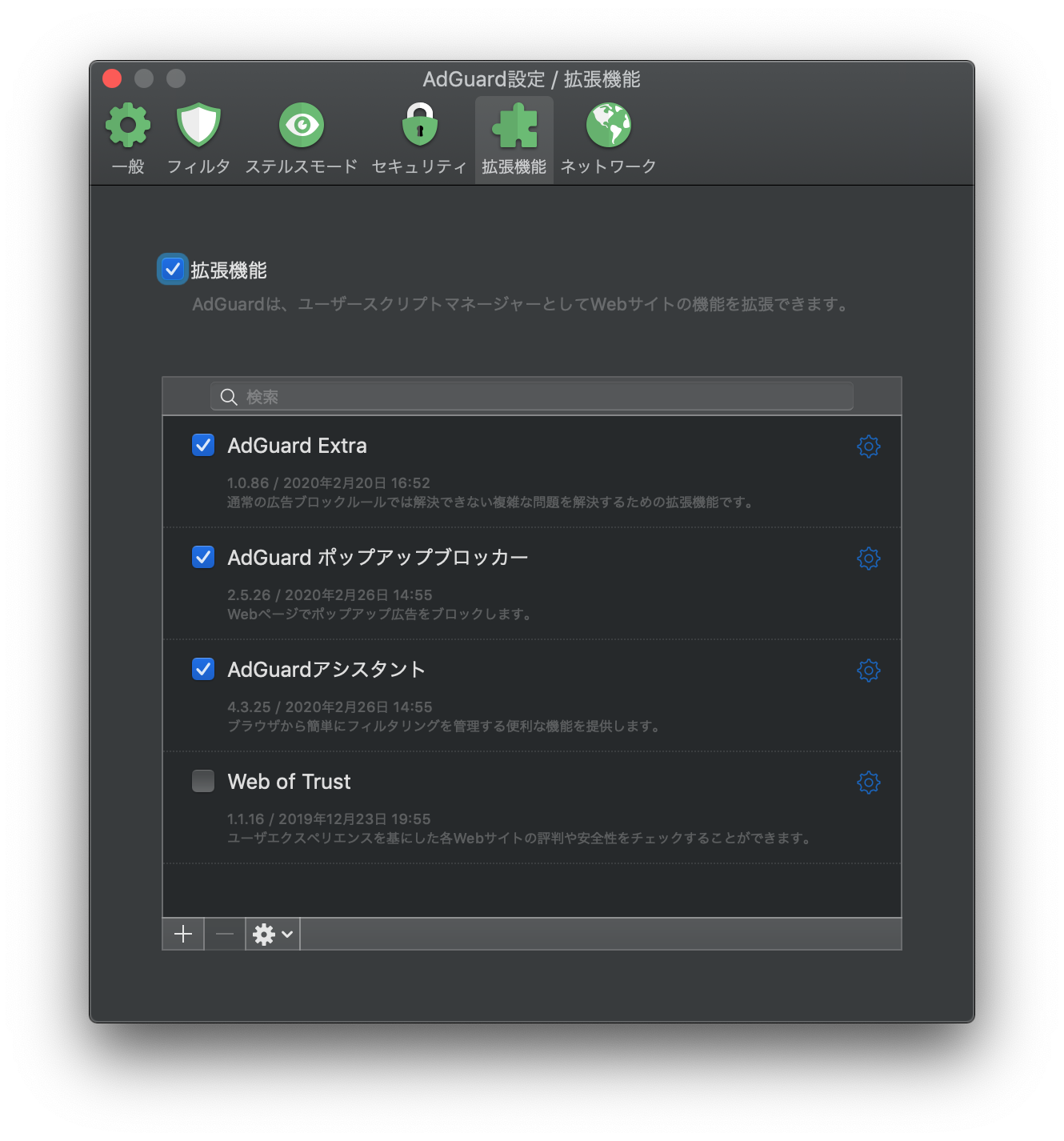This screenshot has height=1141, width=1064.
Task: Open settings gear for Web of Trust
Action: 868,783
